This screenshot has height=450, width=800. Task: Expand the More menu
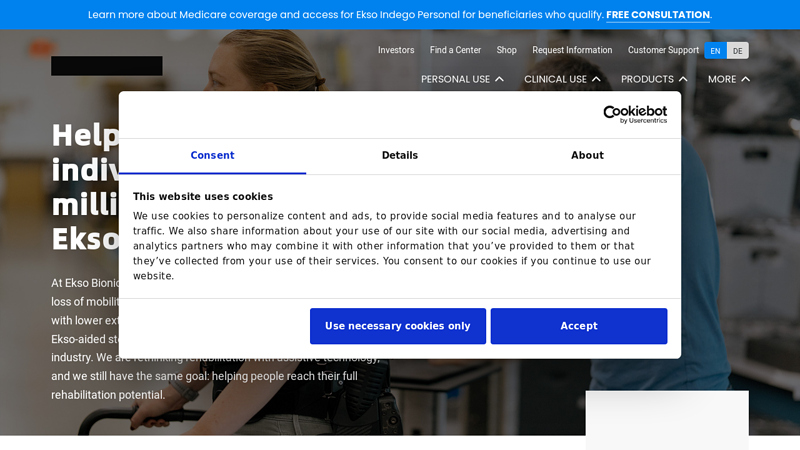click(728, 79)
